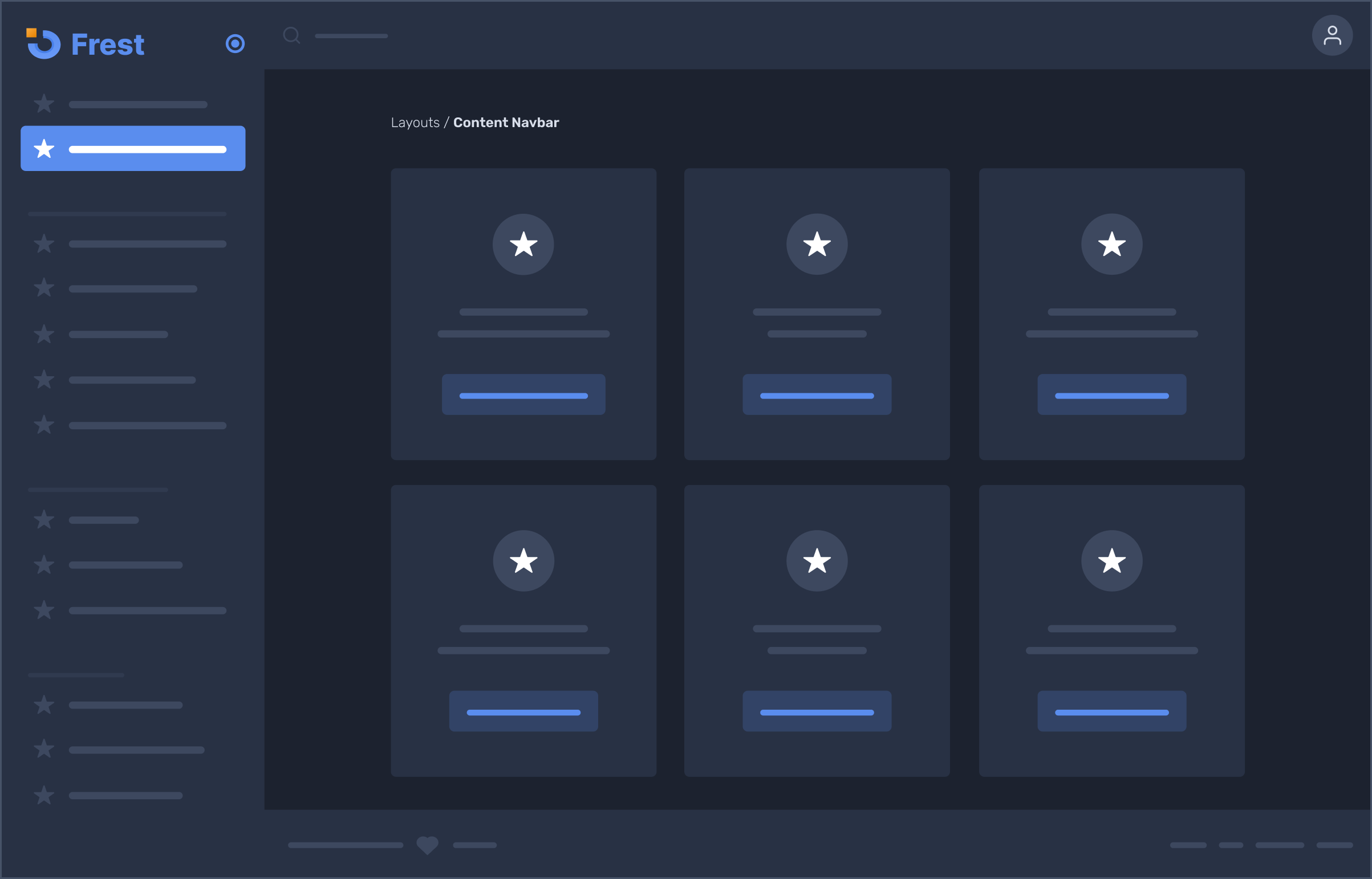This screenshot has height=879, width=1372.
Task: Click the star icon on the first card
Action: pyautogui.click(x=523, y=244)
